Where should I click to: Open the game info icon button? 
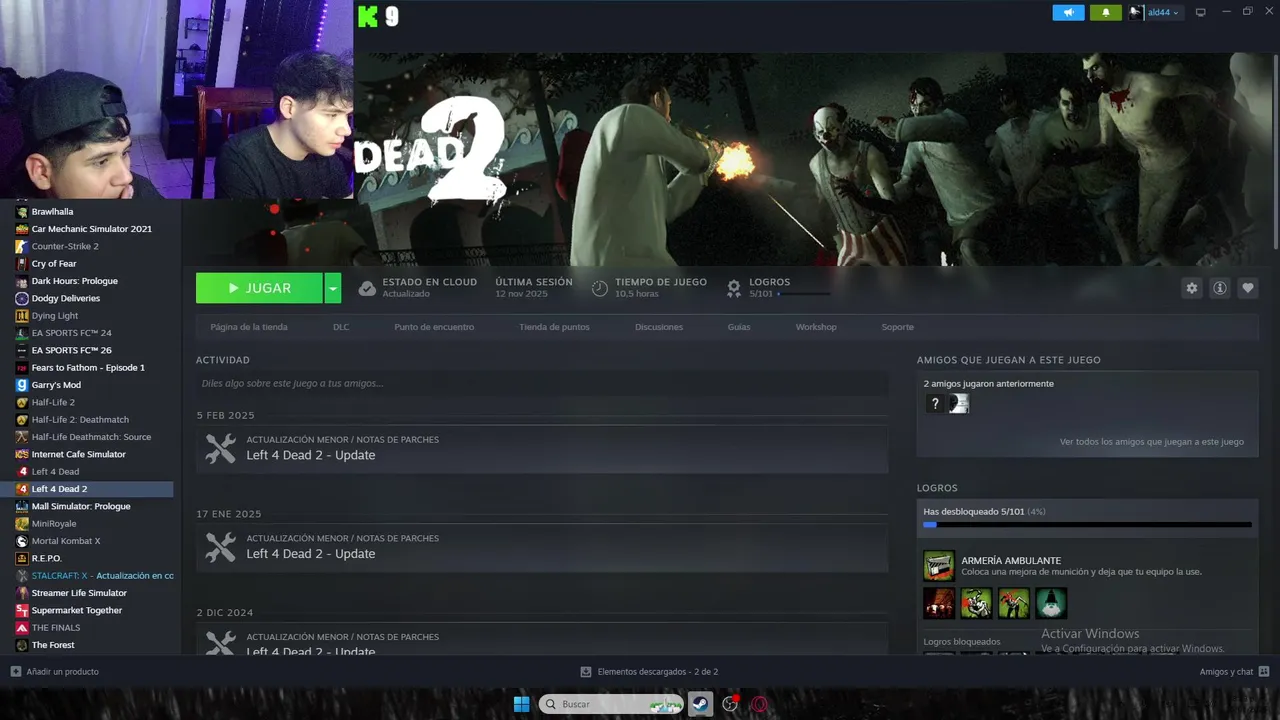tap(1219, 288)
